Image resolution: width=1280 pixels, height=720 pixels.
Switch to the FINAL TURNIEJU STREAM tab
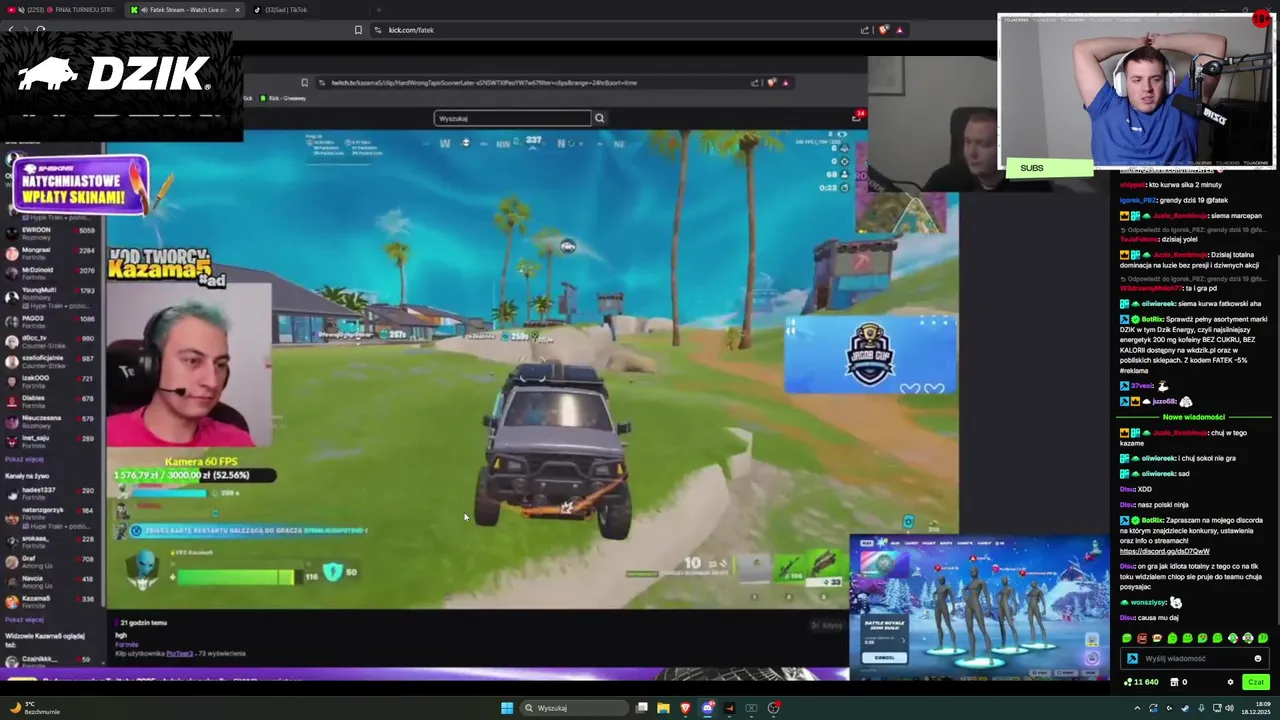[62, 10]
